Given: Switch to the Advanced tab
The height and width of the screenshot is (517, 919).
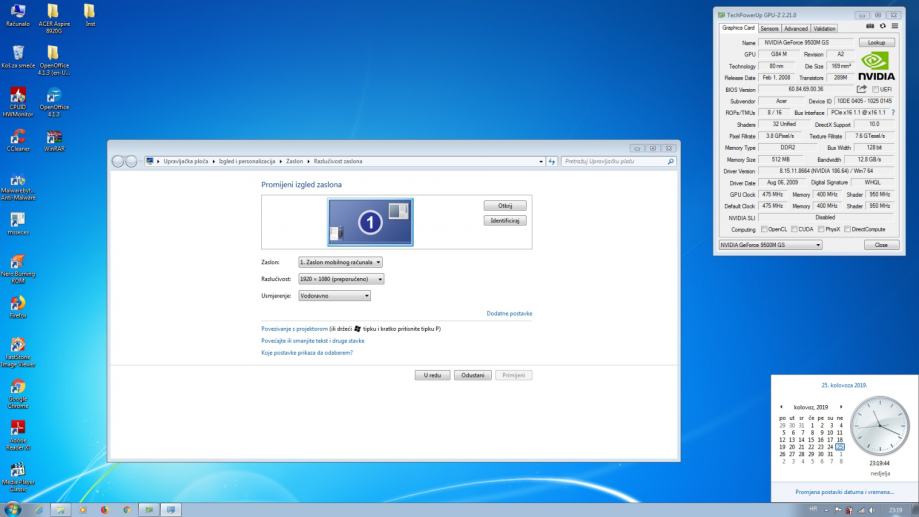Looking at the screenshot, I should 796,28.
